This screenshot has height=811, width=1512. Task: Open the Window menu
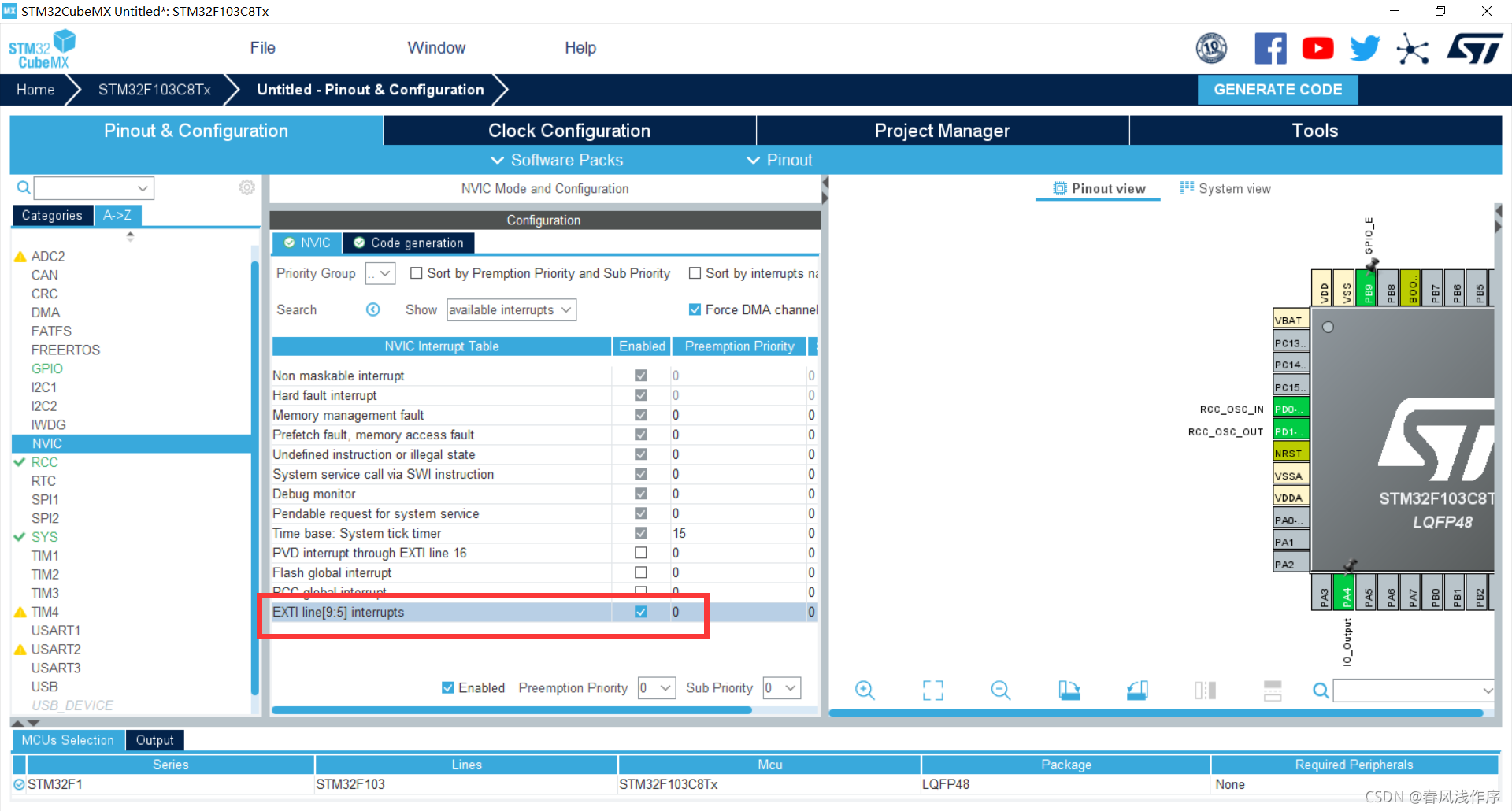(x=436, y=48)
